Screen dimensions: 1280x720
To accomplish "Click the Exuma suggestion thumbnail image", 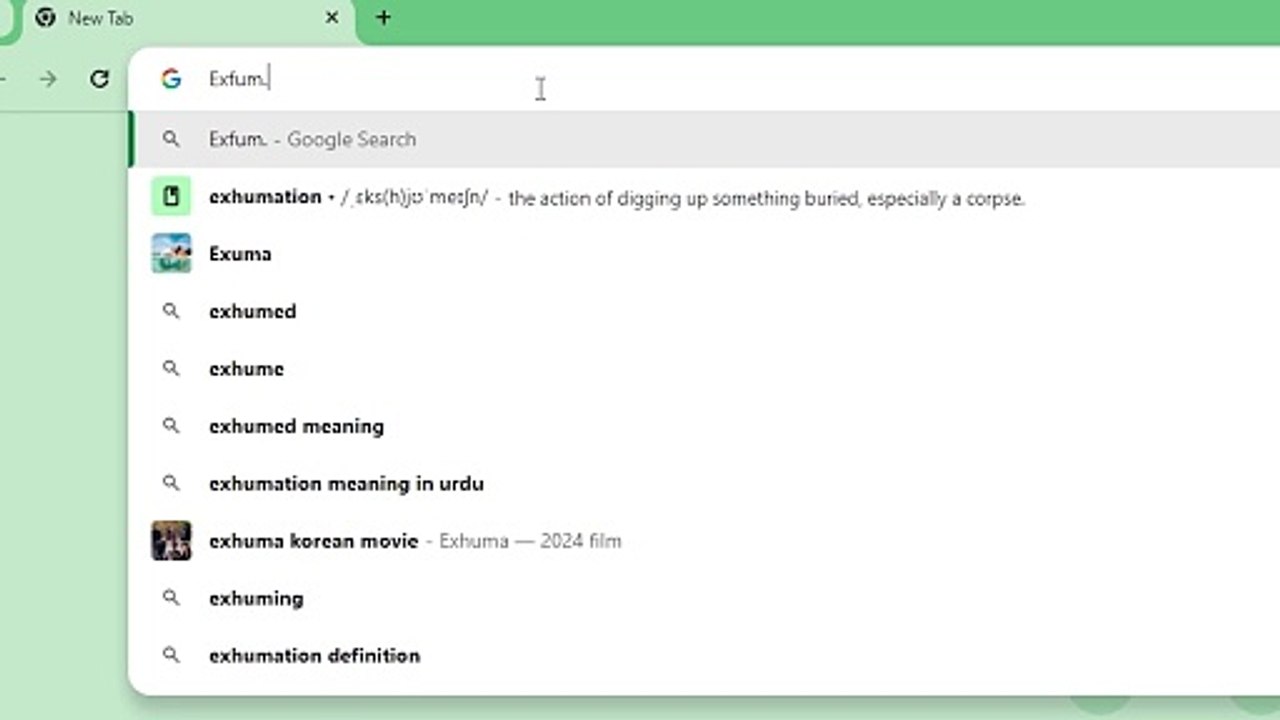I will (171, 253).
